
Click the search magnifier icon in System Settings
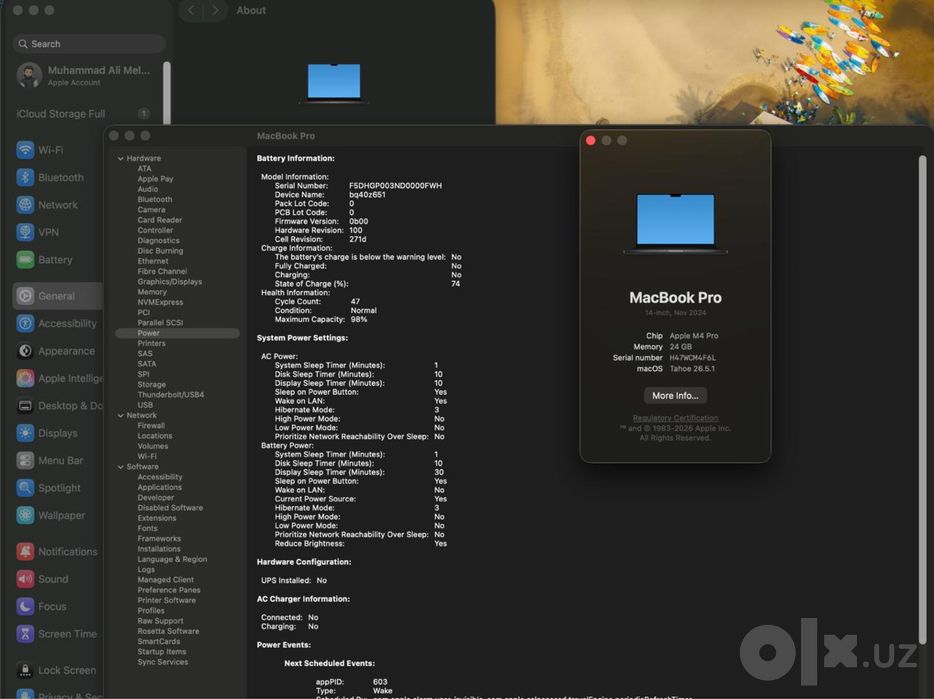(x=23, y=44)
